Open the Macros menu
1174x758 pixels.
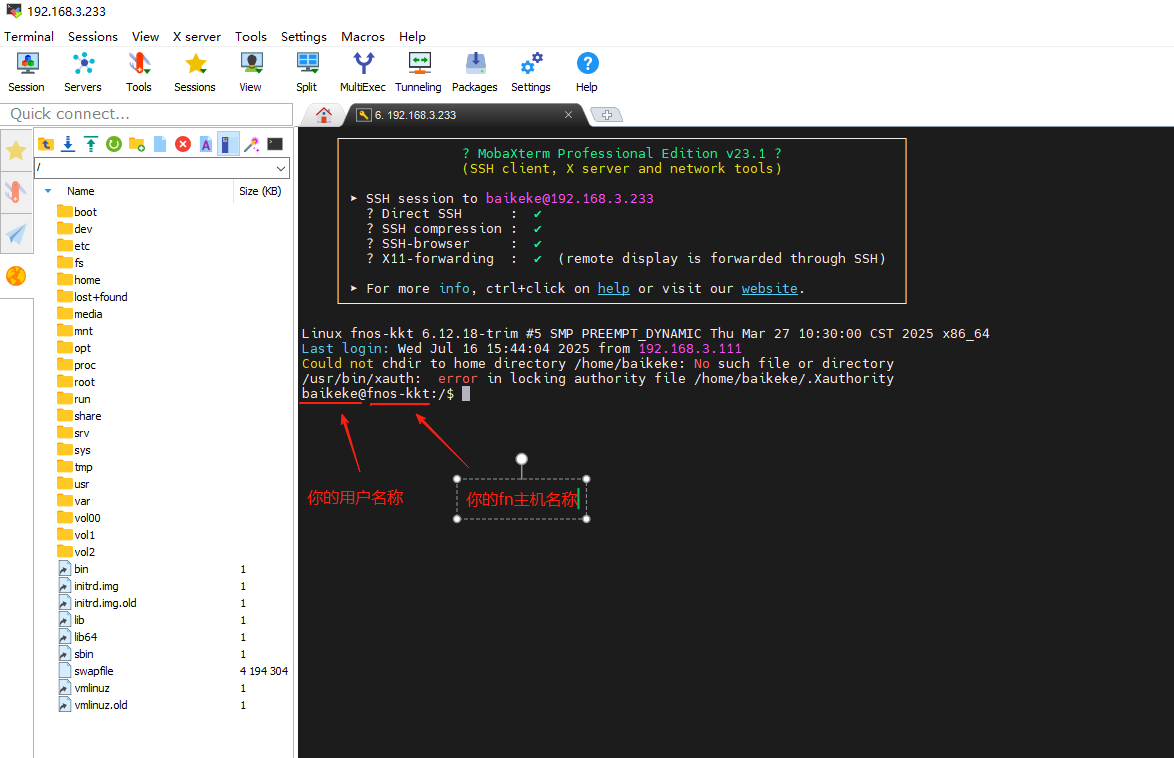click(x=362, y=36)
